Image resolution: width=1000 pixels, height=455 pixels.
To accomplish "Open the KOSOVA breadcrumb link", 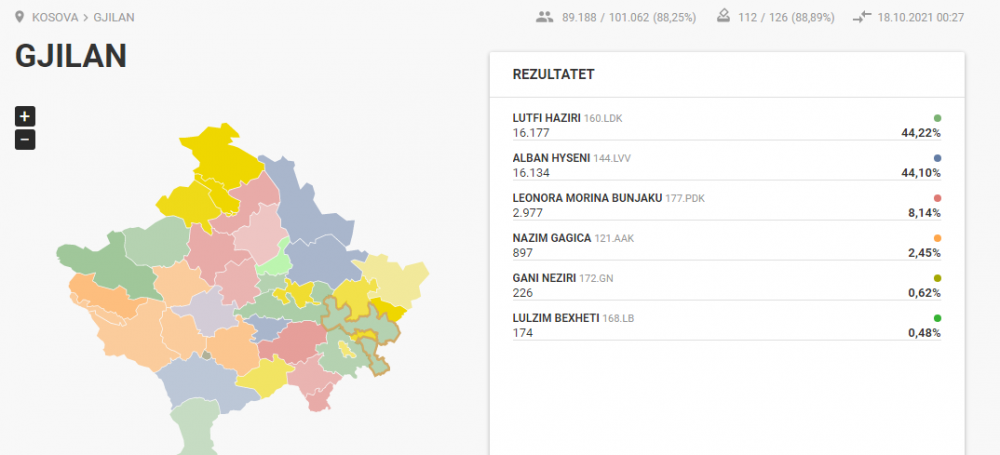I will (56, 18).
